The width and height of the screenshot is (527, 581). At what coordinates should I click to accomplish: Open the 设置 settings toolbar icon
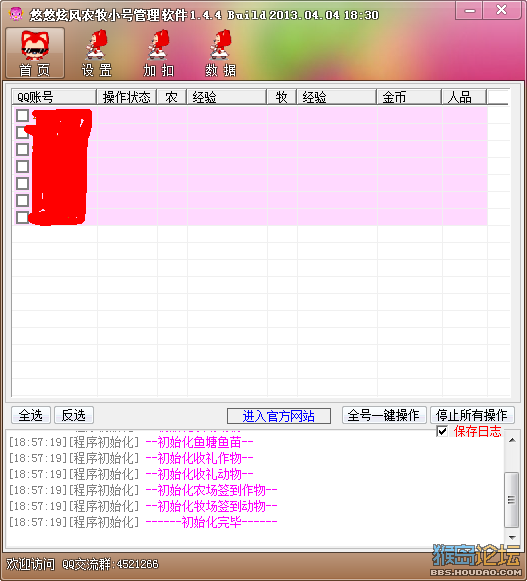97,53
